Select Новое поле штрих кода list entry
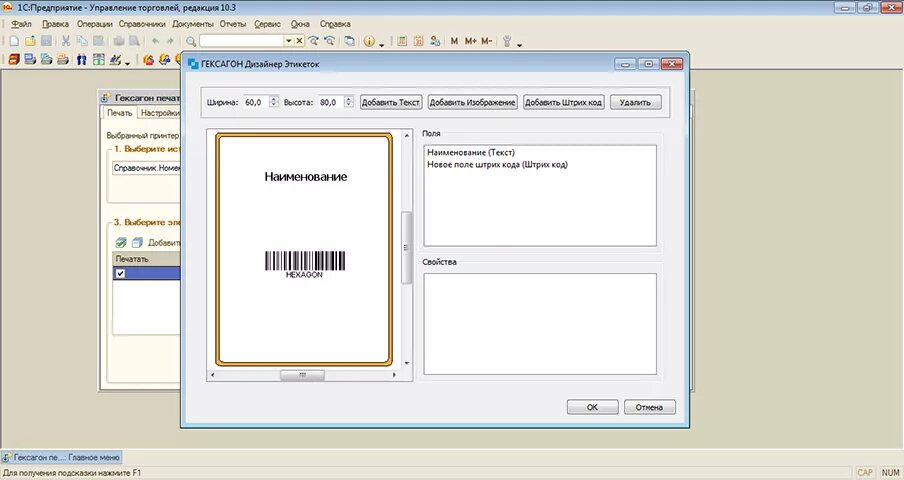Screen dimensions: 904x480 tap(498, 165)
